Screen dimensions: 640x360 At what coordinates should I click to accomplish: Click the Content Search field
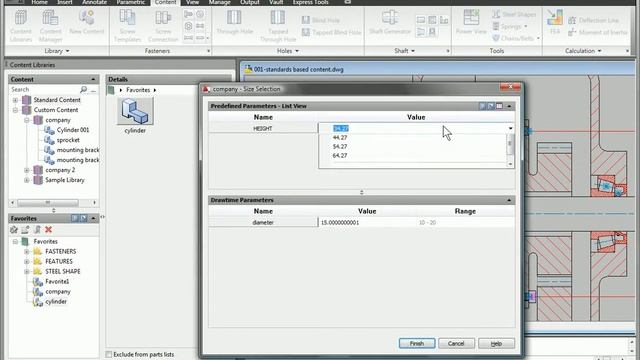pyautogui.click(x=44, y=89)
